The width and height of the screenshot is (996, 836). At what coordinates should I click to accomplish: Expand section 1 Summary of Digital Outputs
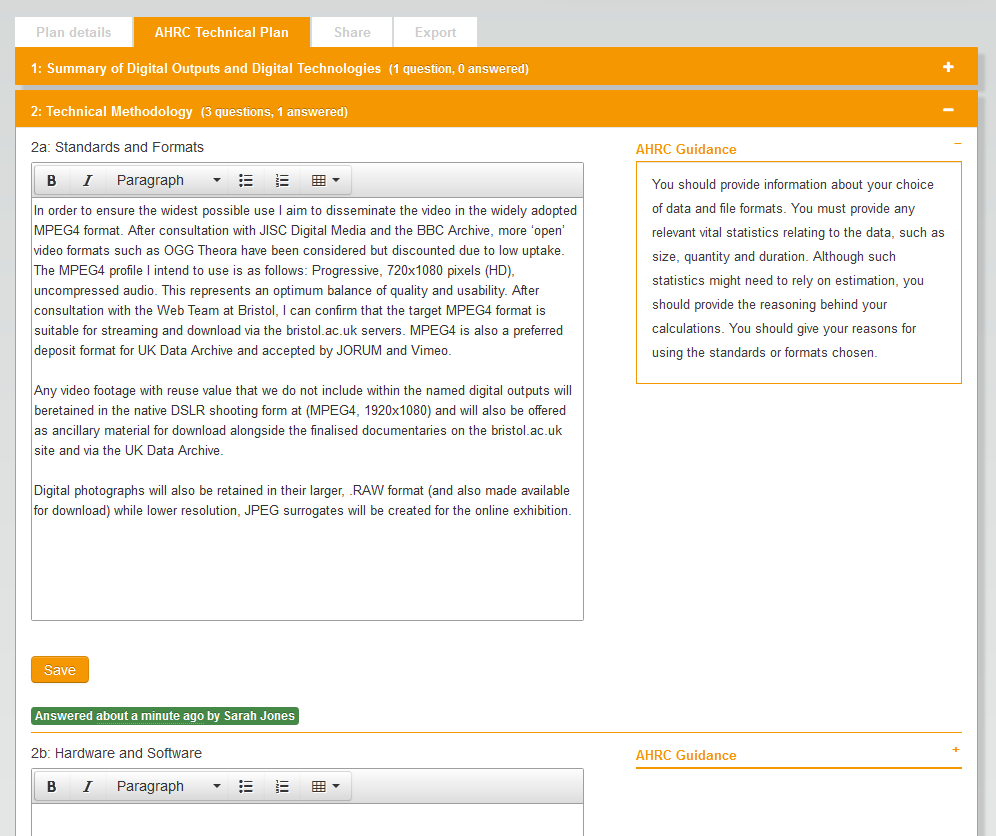click(948, 68)
